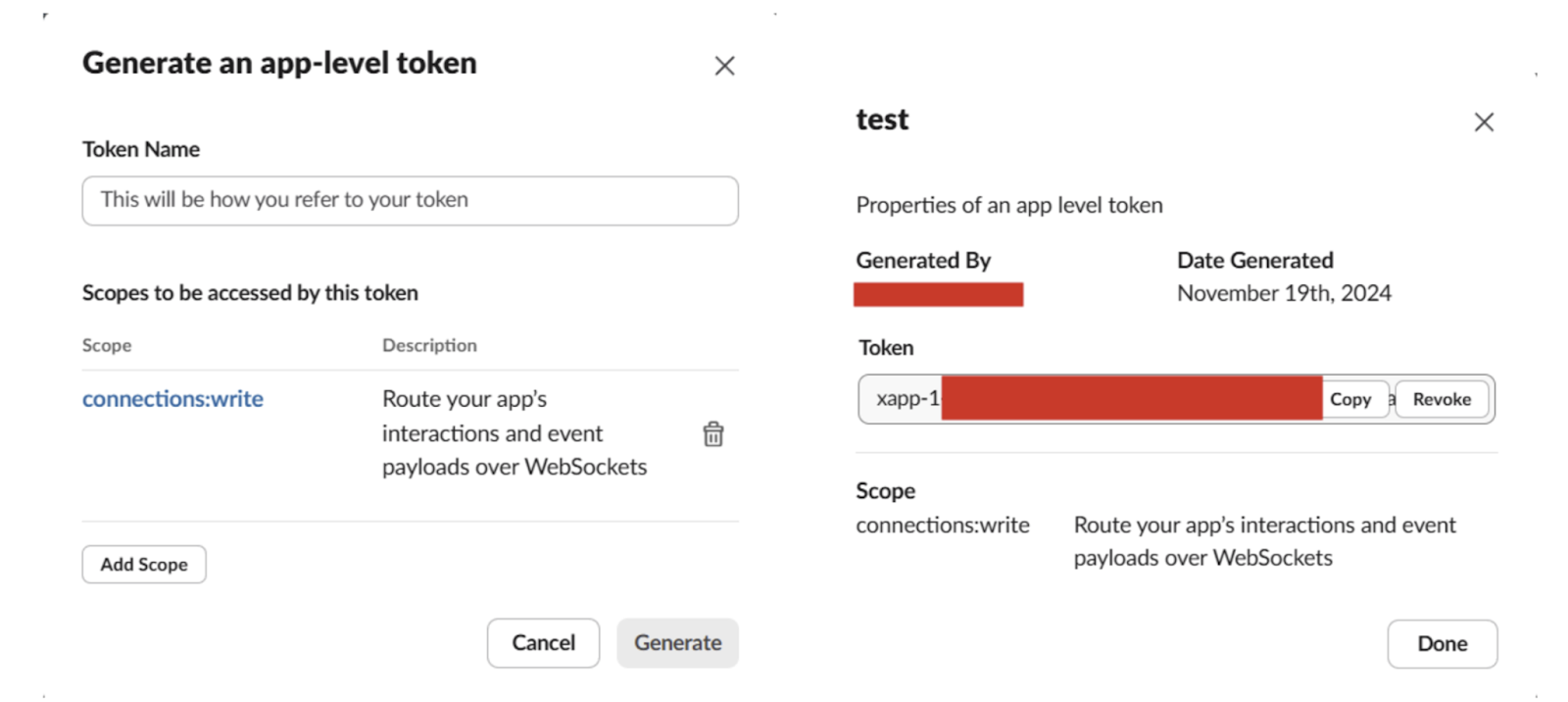The image size is (1568, 702).
Task: Add a new scope with Add Scope
Action: [144, 565]
